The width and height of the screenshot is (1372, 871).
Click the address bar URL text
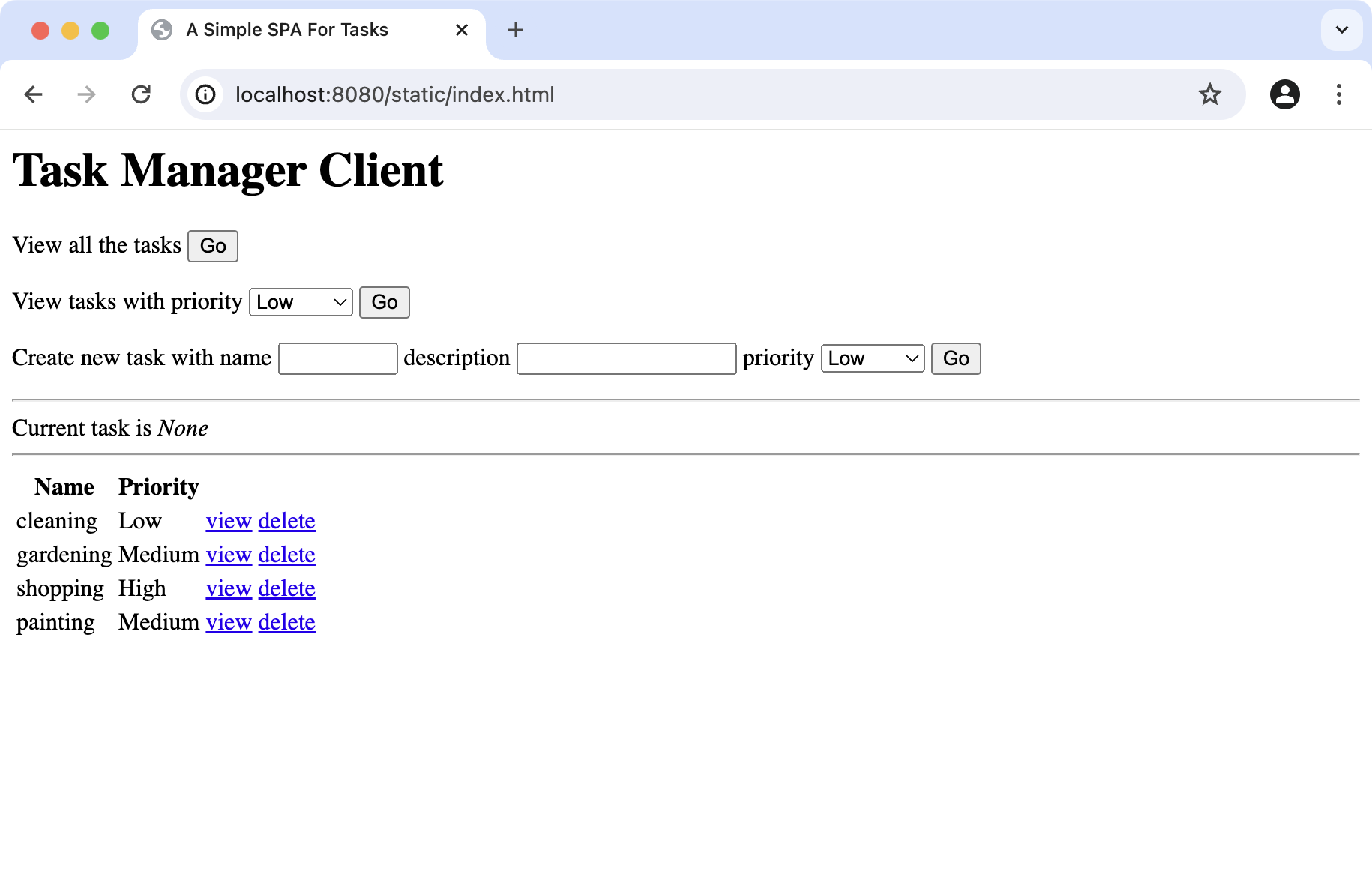394,94
